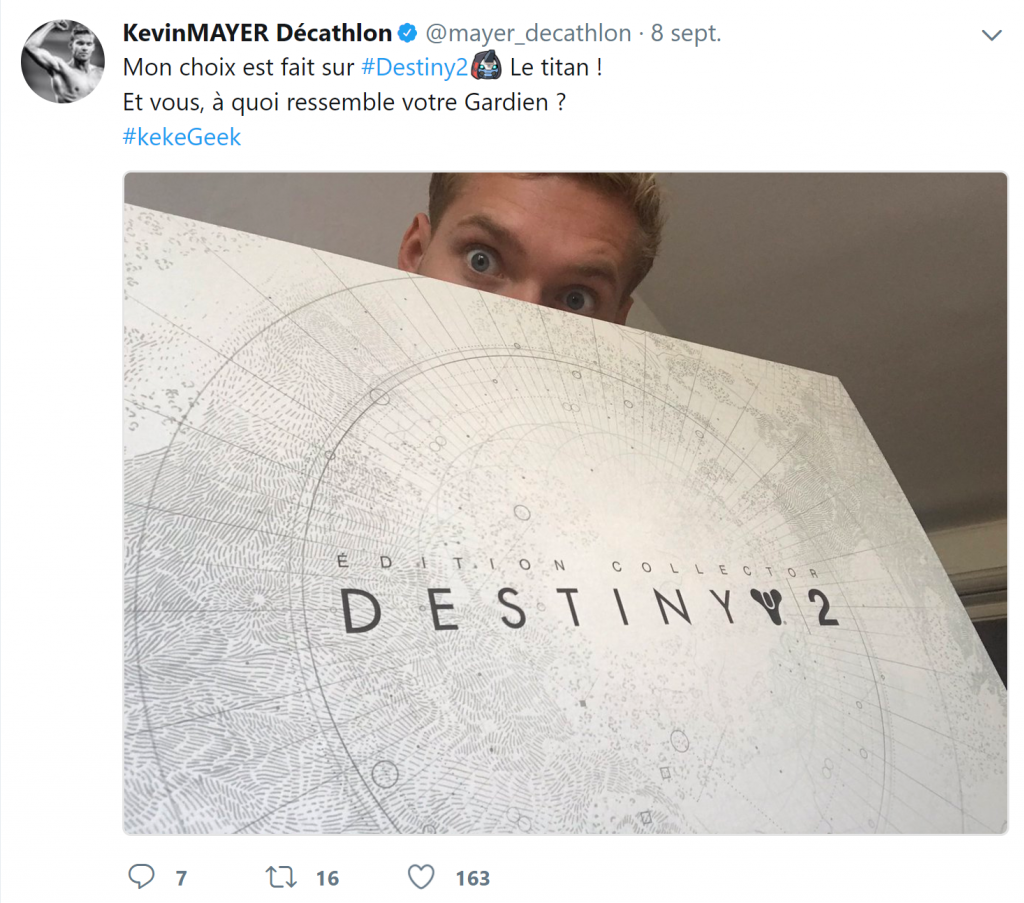Click the Destiny helmet emoji icon
The image size is (1024, 903).
487,65
